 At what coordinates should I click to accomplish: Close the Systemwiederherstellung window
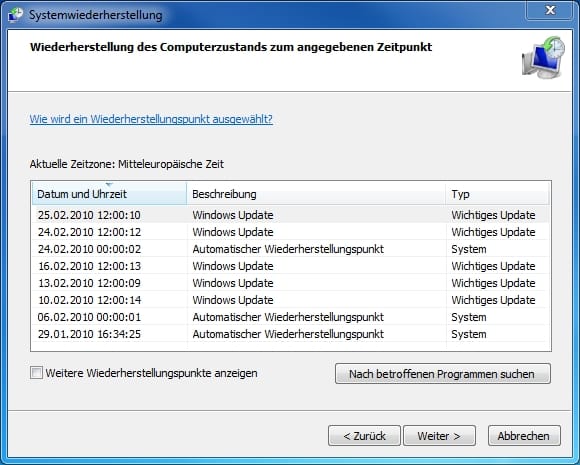coord(550,10)
